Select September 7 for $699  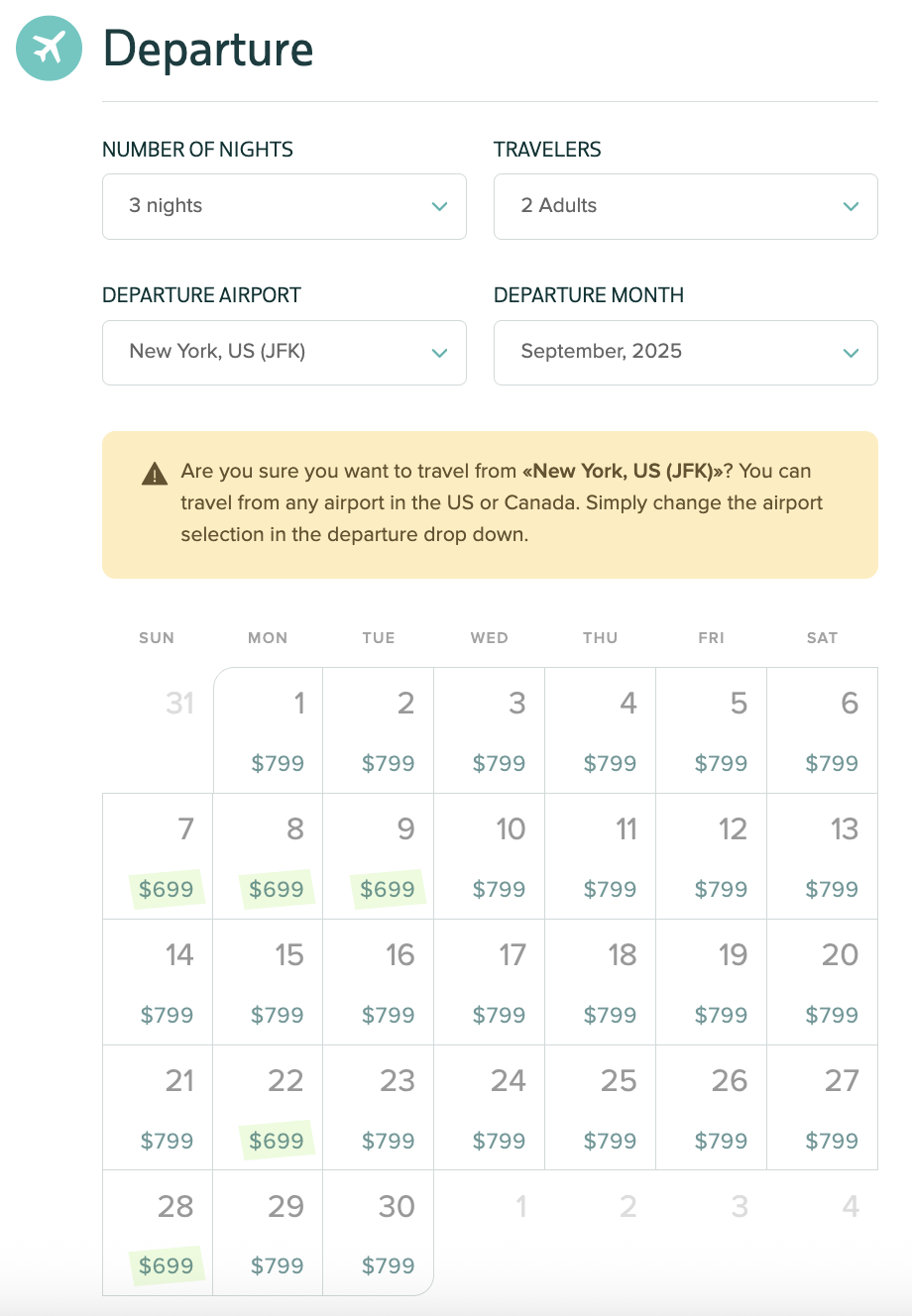coord(159,856)
